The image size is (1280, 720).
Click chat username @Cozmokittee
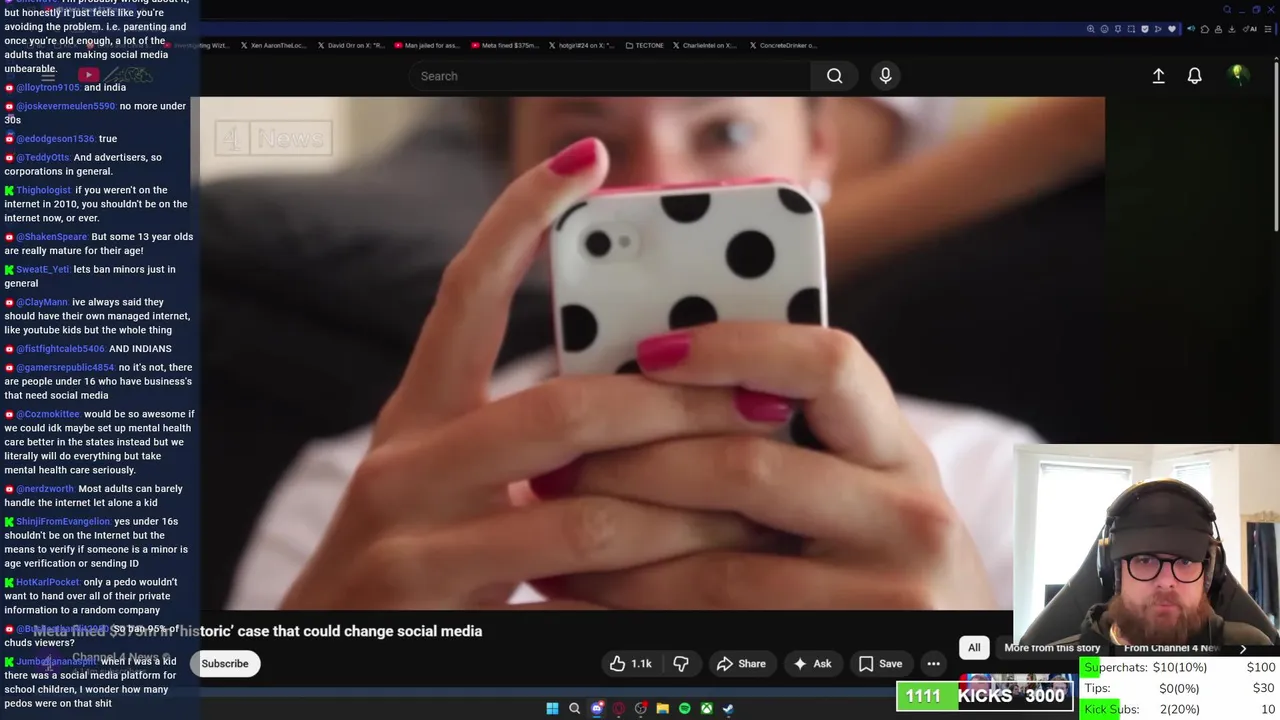(48, 414)
